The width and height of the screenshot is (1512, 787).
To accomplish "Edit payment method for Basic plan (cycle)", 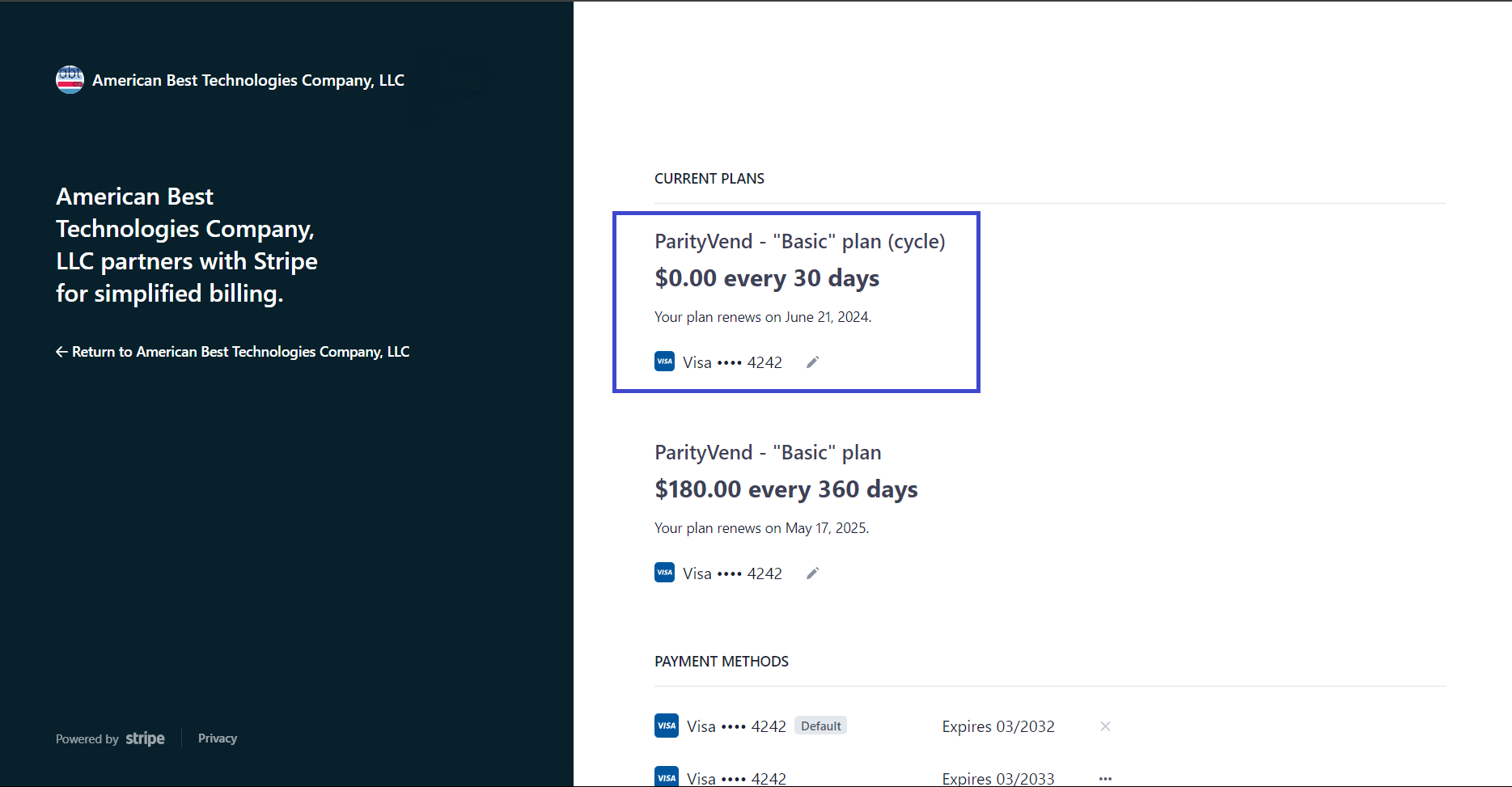I will [813, 362].
